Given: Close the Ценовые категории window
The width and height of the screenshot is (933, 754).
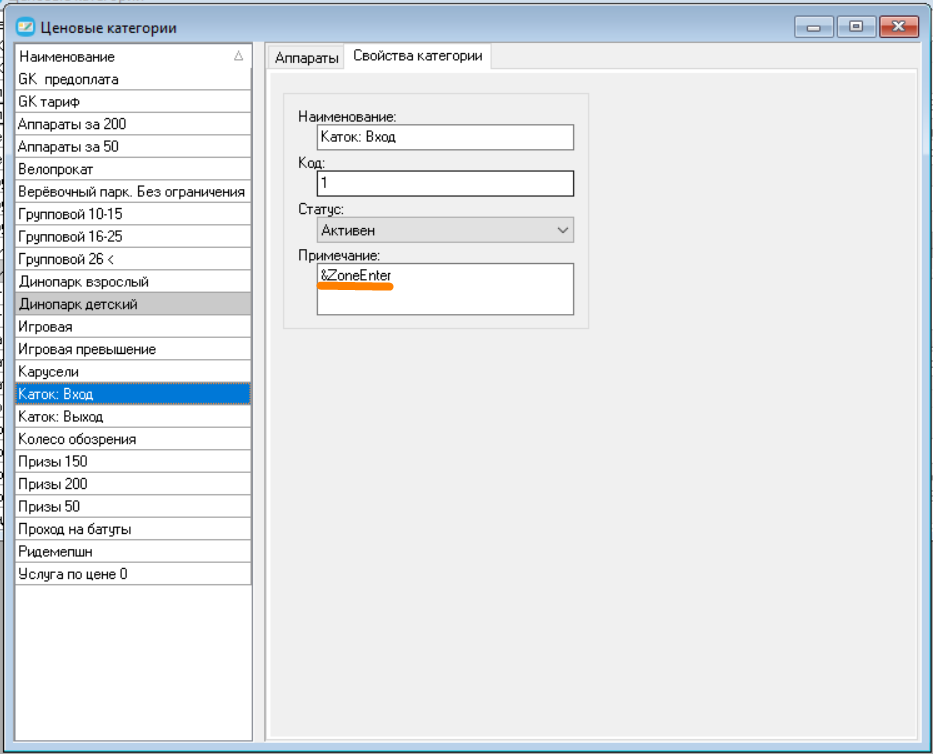Looking at the screenshot, I should tap(898, 27).
